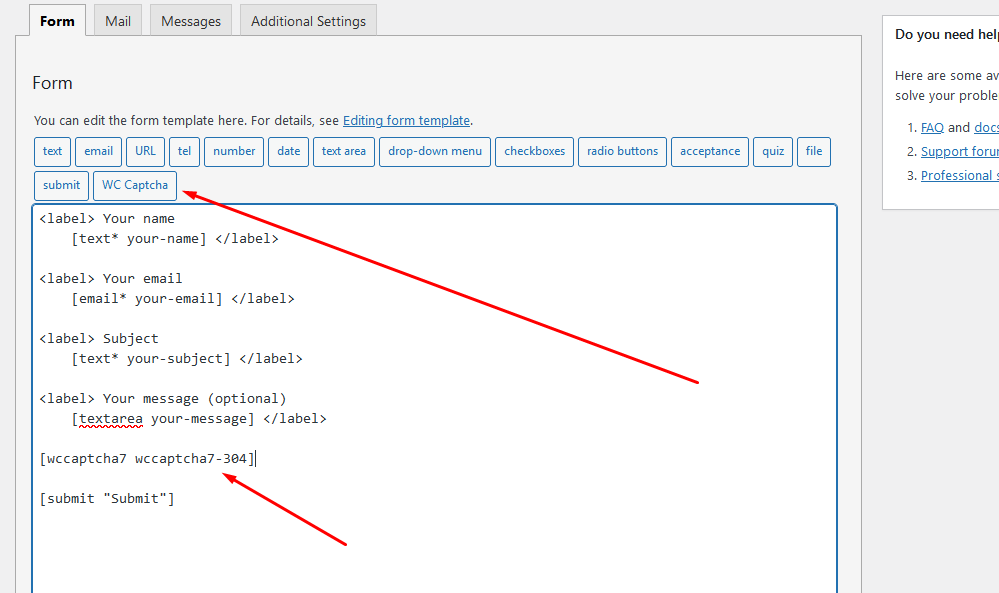
Task: Click the '<label> Subject' line
Action: click(99, 339)
